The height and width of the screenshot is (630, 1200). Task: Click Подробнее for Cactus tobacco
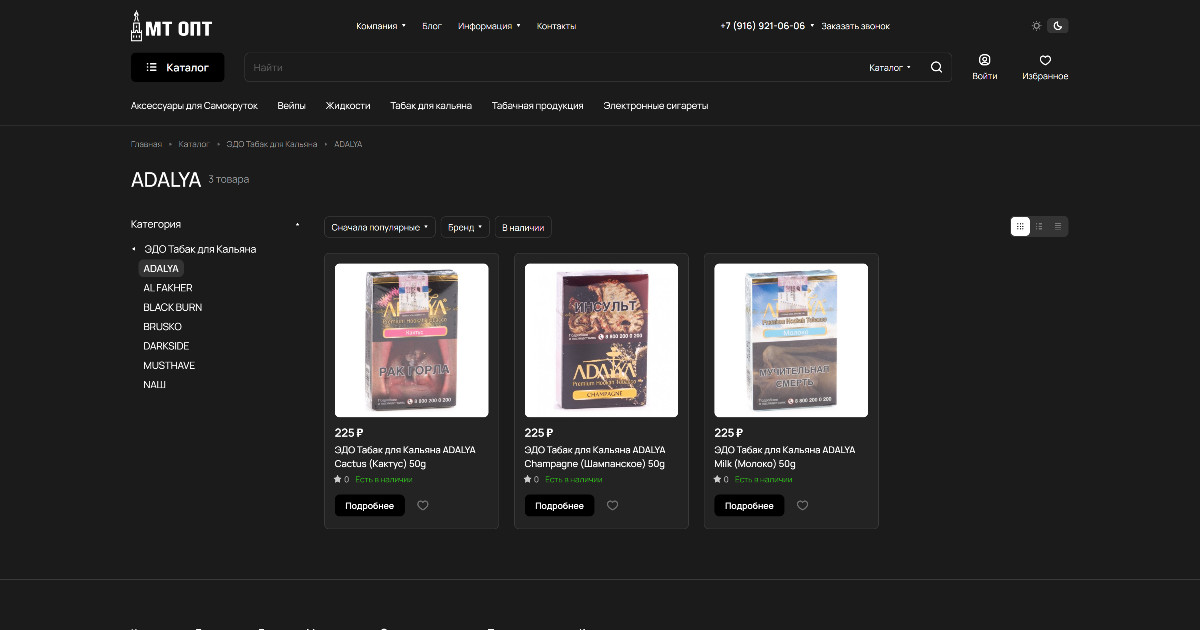[x=370, y=506]
